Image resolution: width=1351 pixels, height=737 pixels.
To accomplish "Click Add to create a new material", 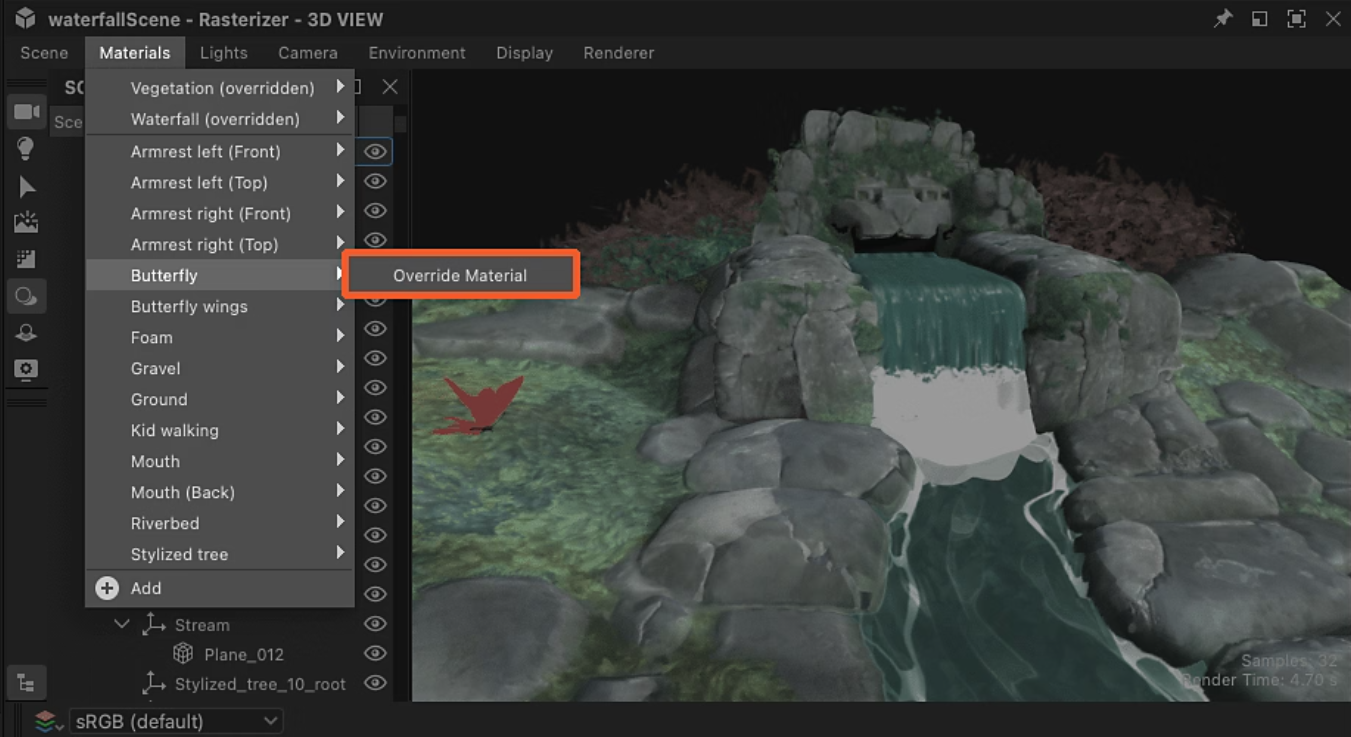I will coord(220,588).
